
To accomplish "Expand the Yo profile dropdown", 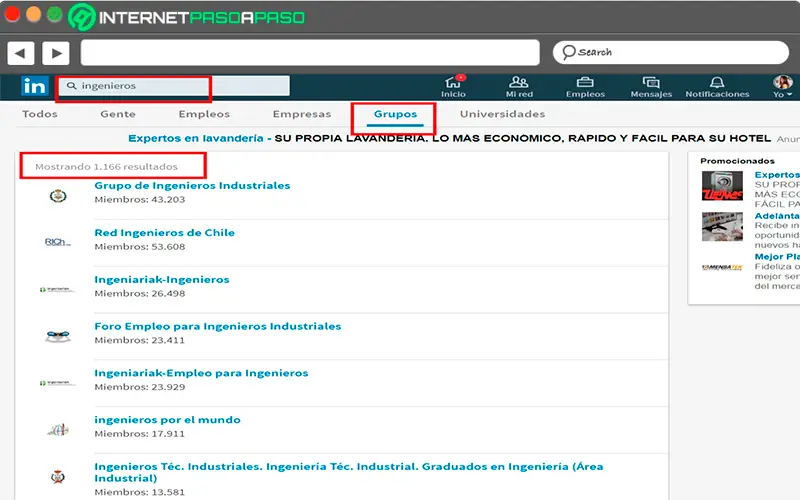I will click(782, 94).
